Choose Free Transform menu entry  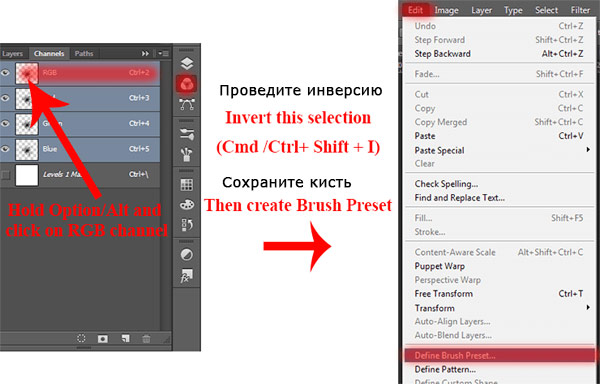[x=499, y=294]
